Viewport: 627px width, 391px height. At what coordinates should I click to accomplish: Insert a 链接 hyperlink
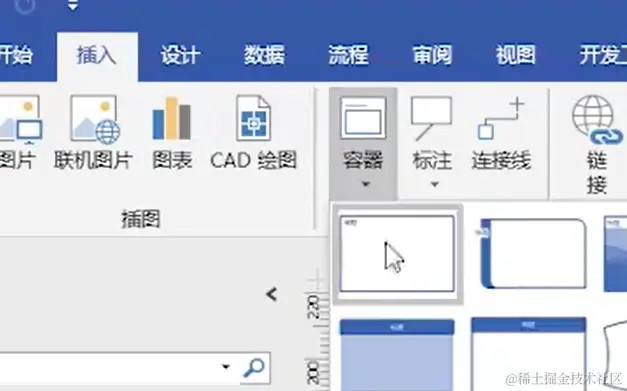(597, 144)
